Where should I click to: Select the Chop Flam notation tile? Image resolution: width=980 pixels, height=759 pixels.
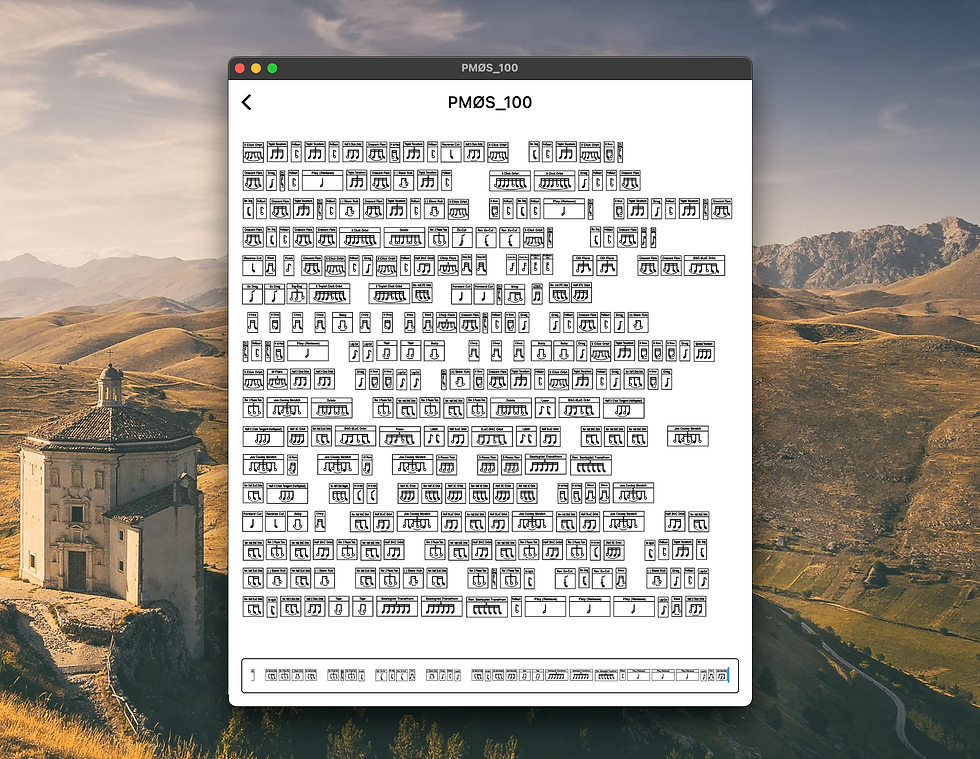447,266
